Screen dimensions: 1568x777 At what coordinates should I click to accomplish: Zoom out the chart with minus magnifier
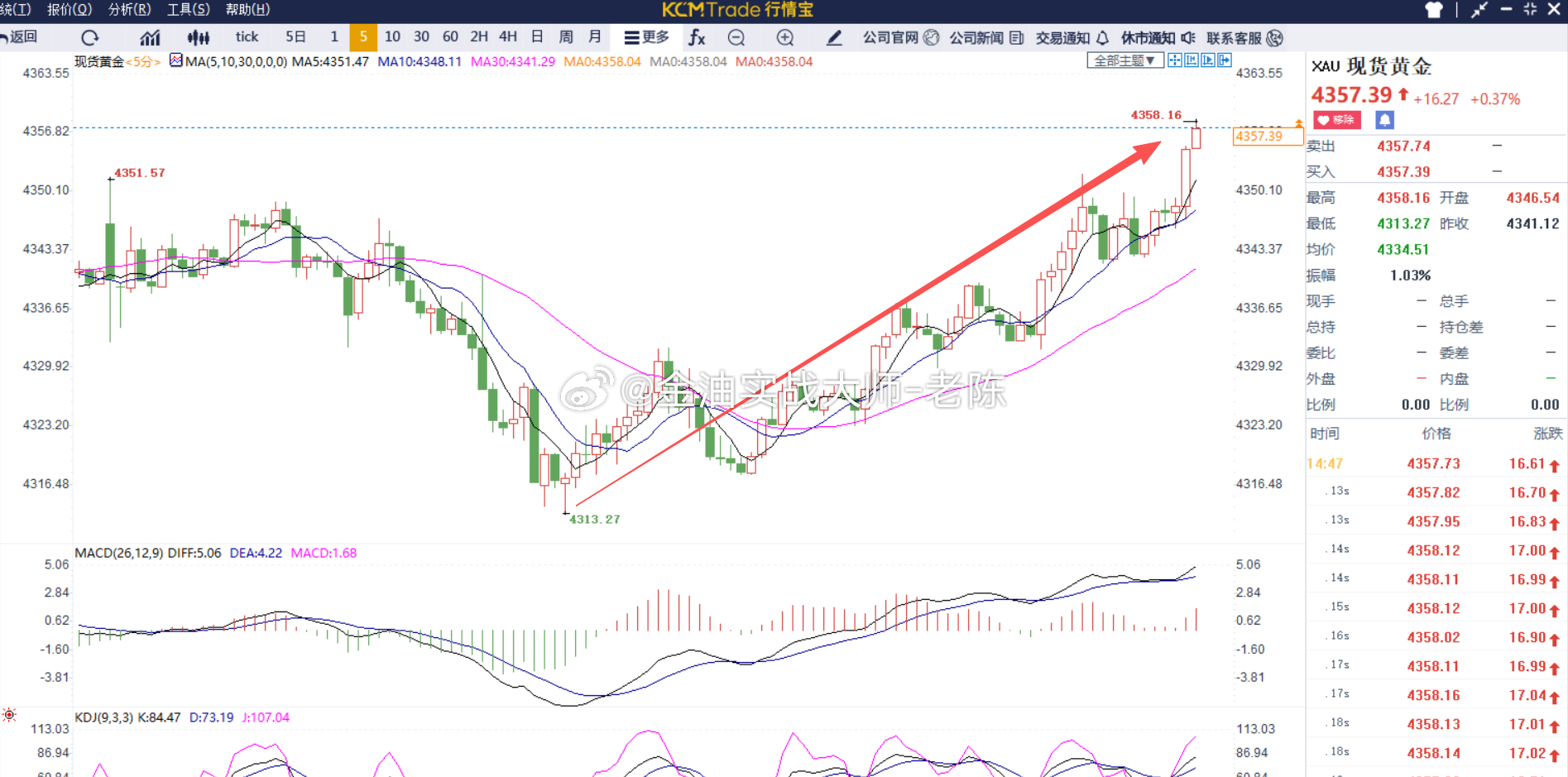[x=736, y=37]
